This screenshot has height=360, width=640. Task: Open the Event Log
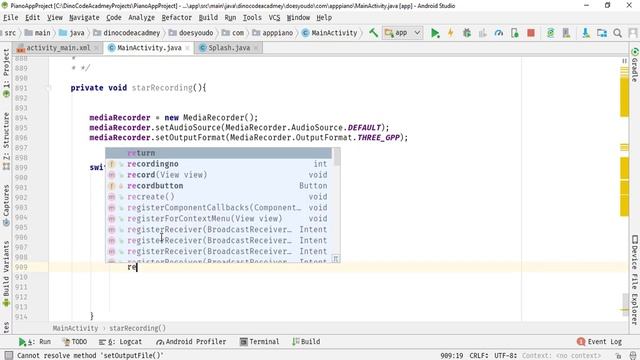599,342
